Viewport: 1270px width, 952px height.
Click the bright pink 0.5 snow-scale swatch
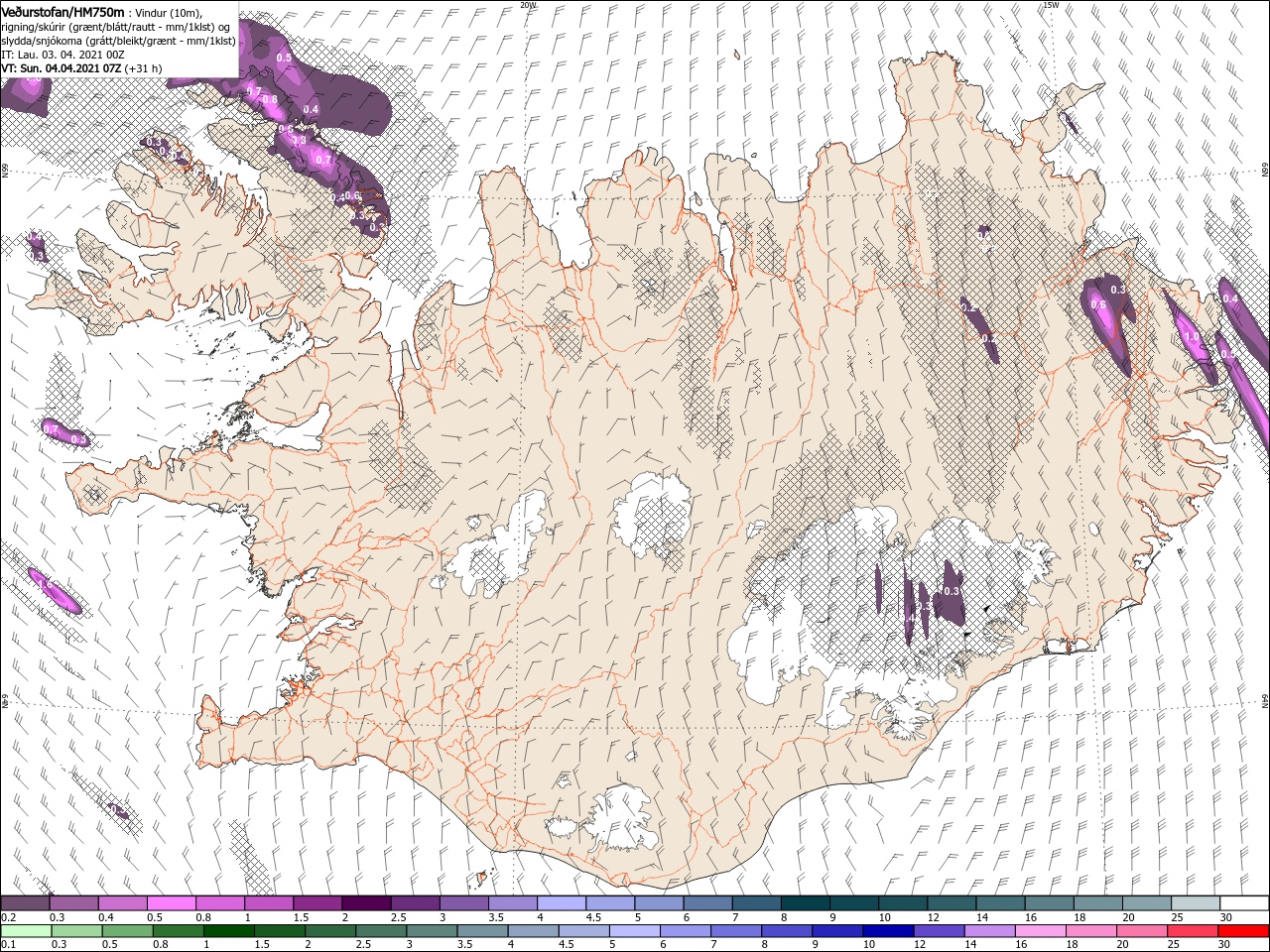pyautogui.click(x=171, y=903)
